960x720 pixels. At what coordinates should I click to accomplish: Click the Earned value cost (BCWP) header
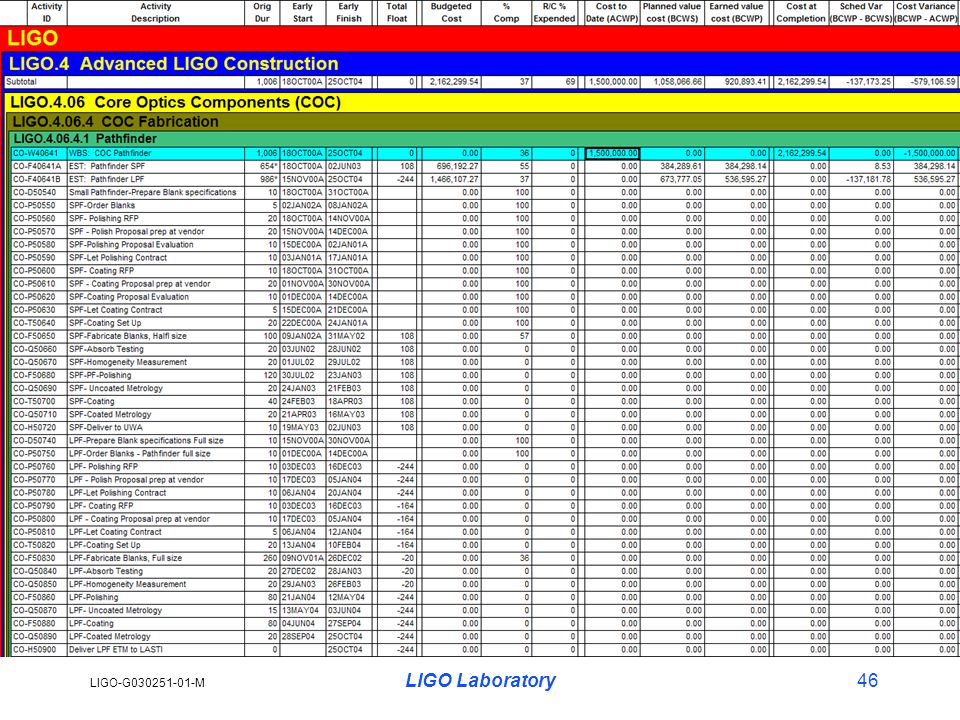click(737, 13)
